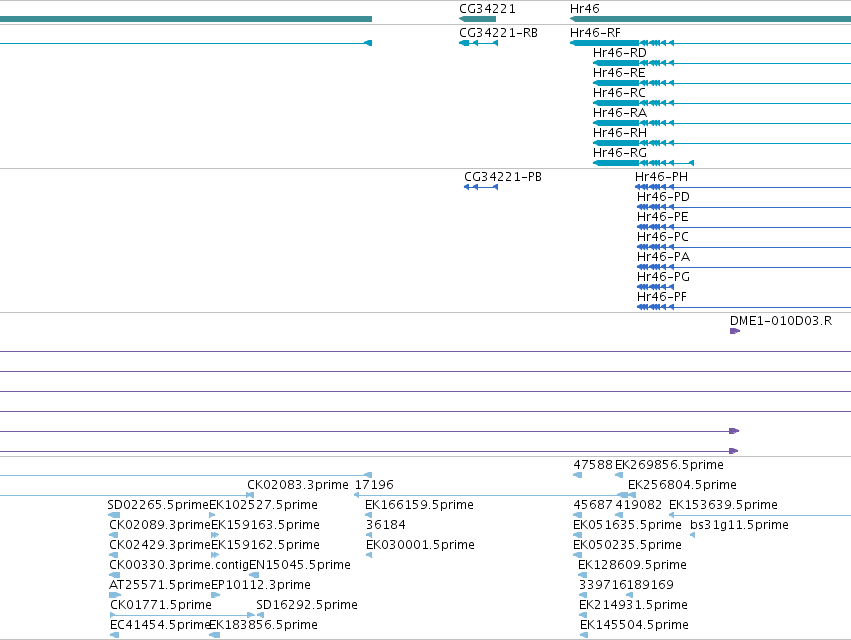The height and width of the screenshot is (640, 851).
Task: Click EST EK050235.5prime
Action: click(x=627, y=545)
